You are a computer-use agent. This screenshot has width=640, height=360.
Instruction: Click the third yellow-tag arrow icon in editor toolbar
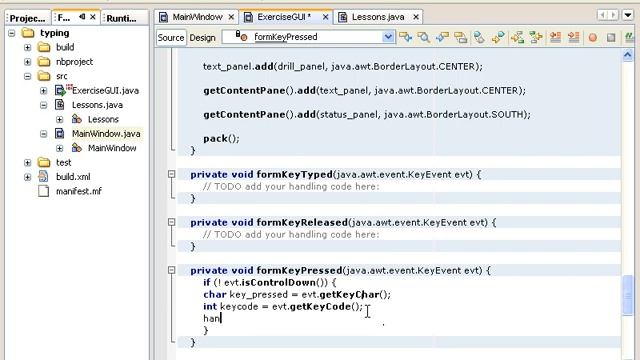coord(442,37)
